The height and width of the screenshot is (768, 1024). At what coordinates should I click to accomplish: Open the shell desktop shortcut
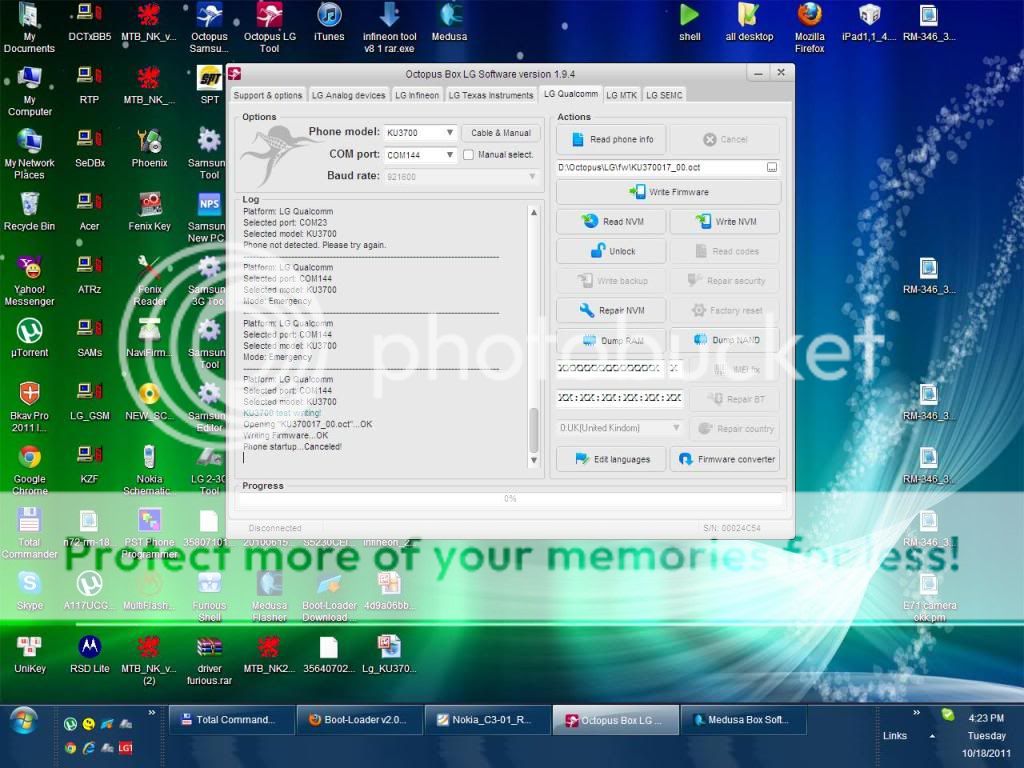(x=690, y=22)
